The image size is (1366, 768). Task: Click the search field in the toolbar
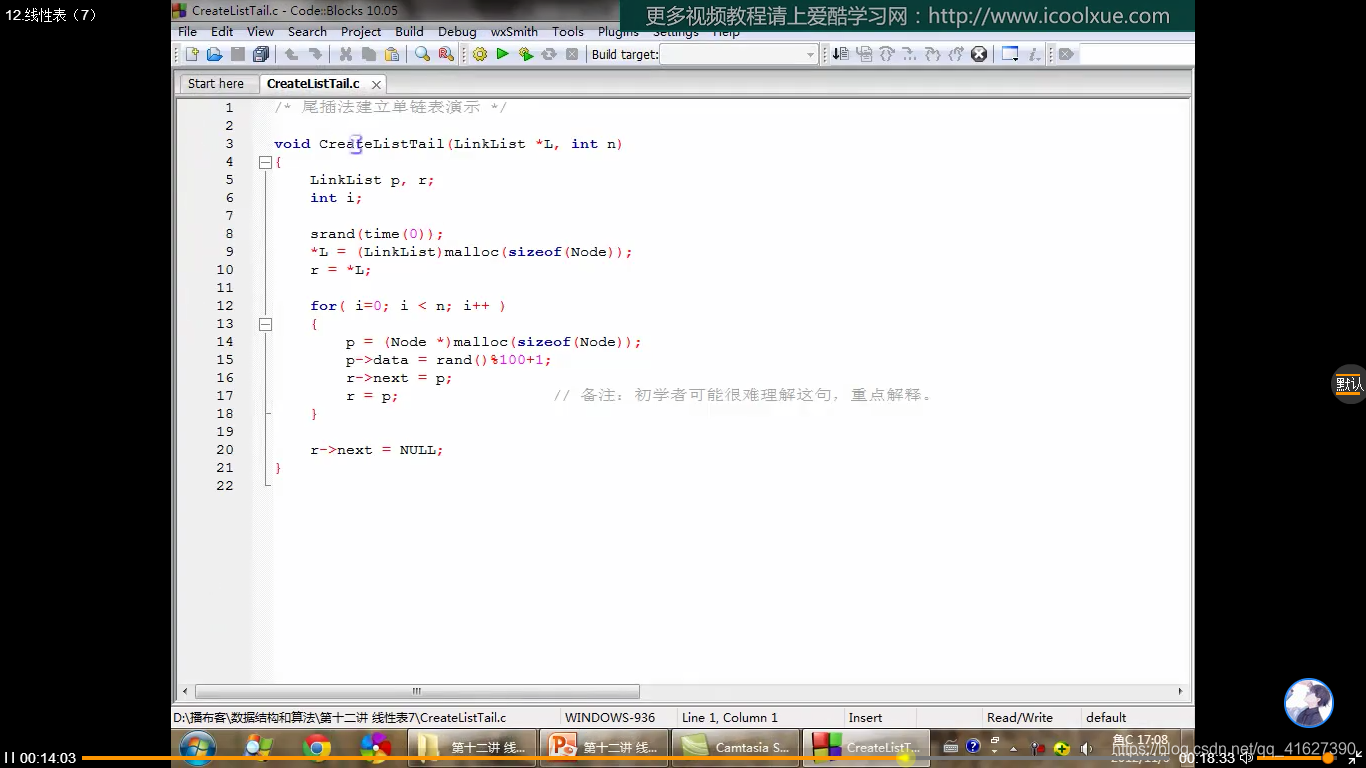tap(1137, 54)
